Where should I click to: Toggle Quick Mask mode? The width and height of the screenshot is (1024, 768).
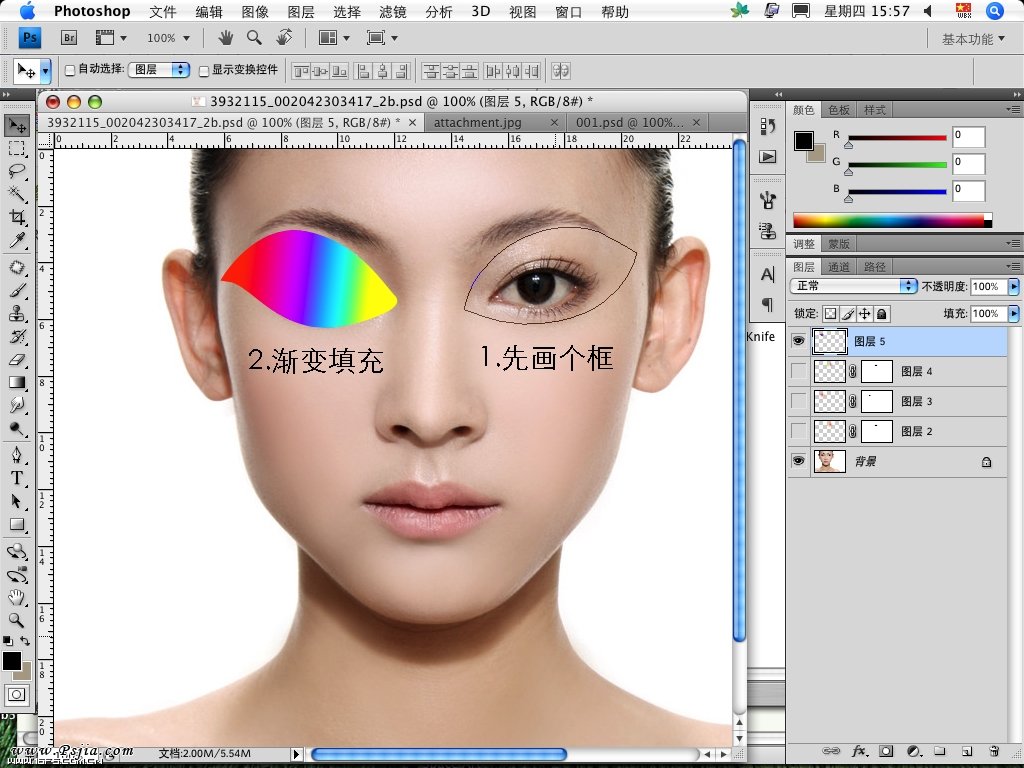click(x=16, y=695)
